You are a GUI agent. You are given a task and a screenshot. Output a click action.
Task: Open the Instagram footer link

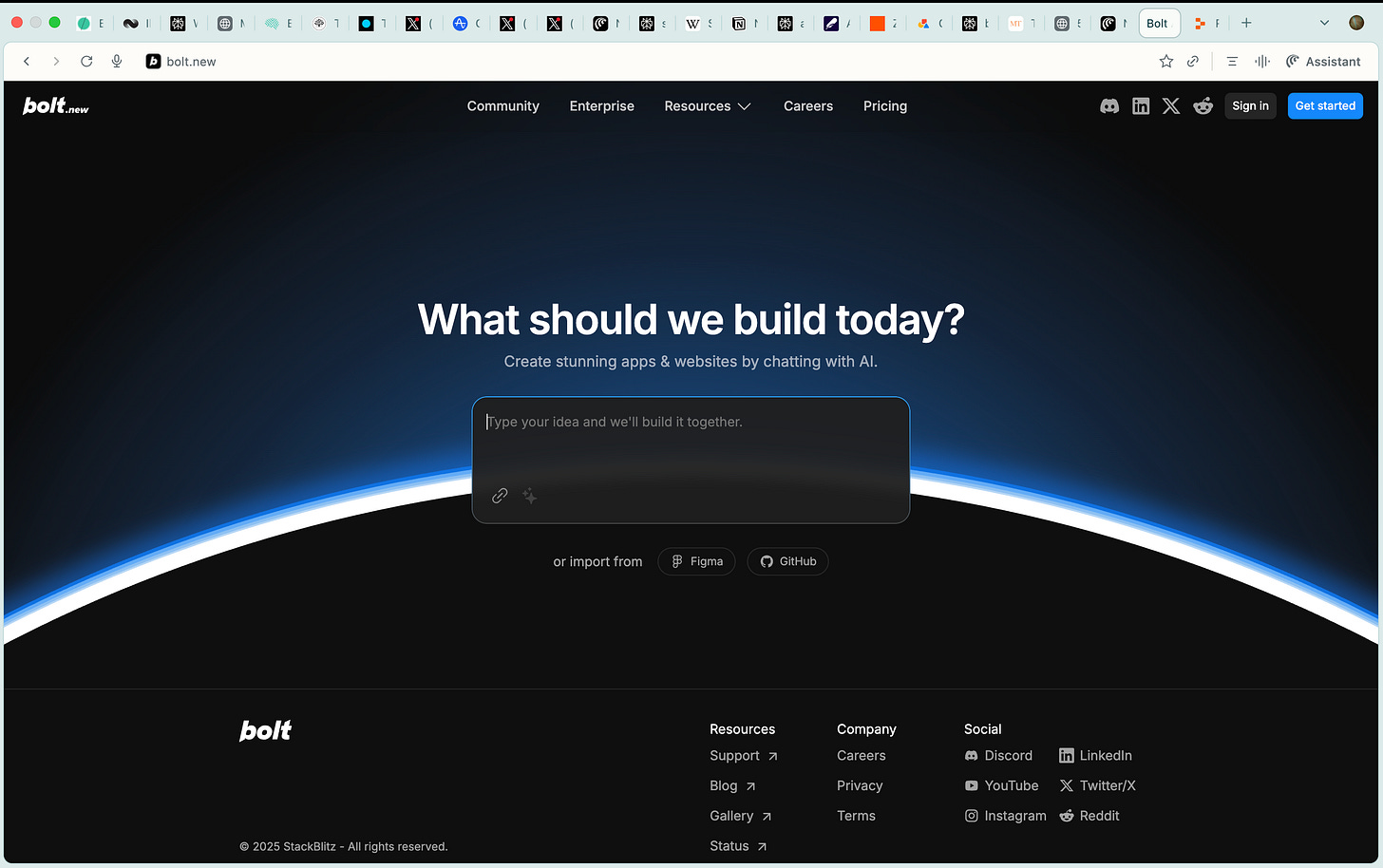click(x=1005, y=816)
